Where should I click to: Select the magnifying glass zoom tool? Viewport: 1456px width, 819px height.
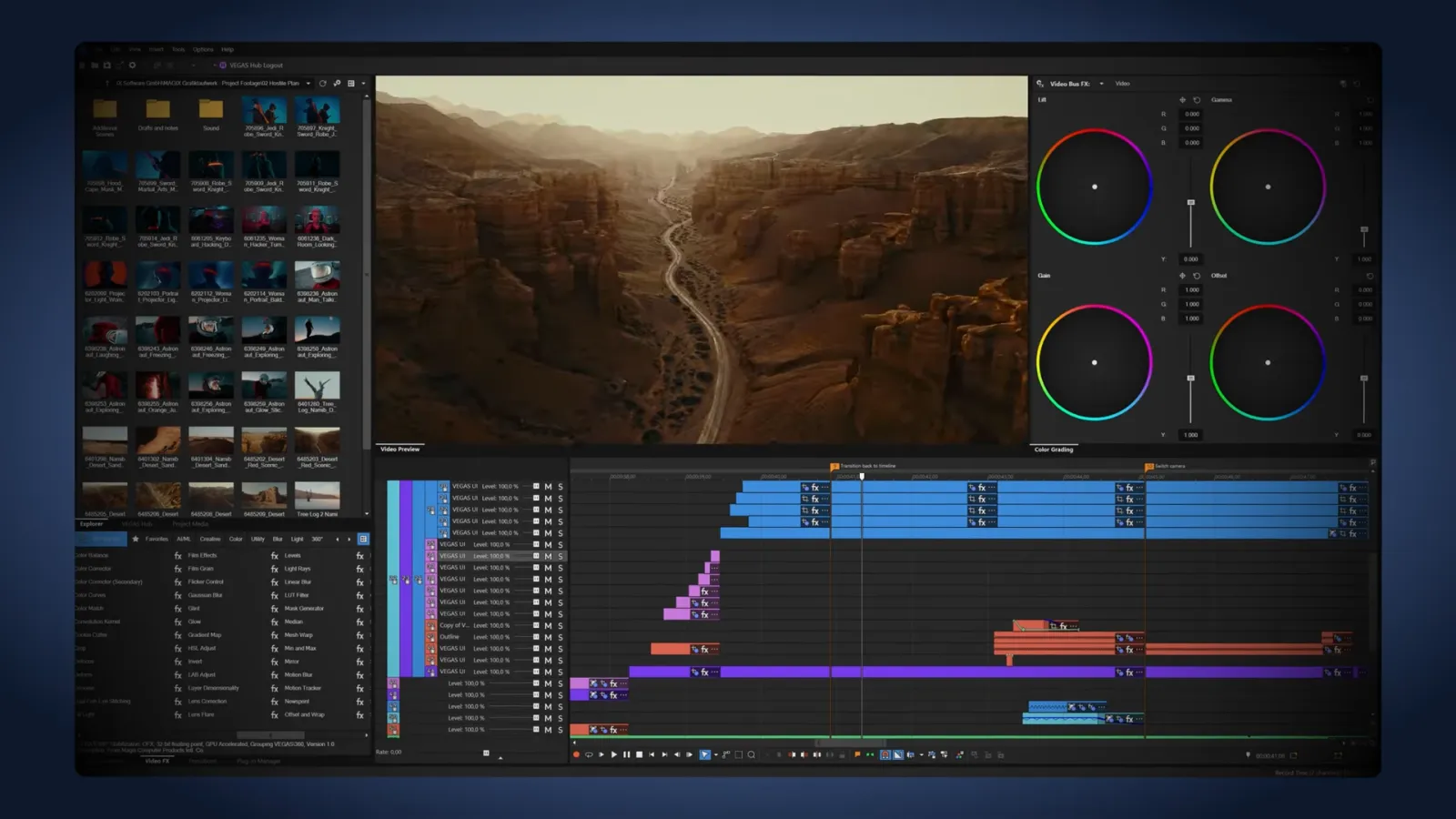click(750, 754)
